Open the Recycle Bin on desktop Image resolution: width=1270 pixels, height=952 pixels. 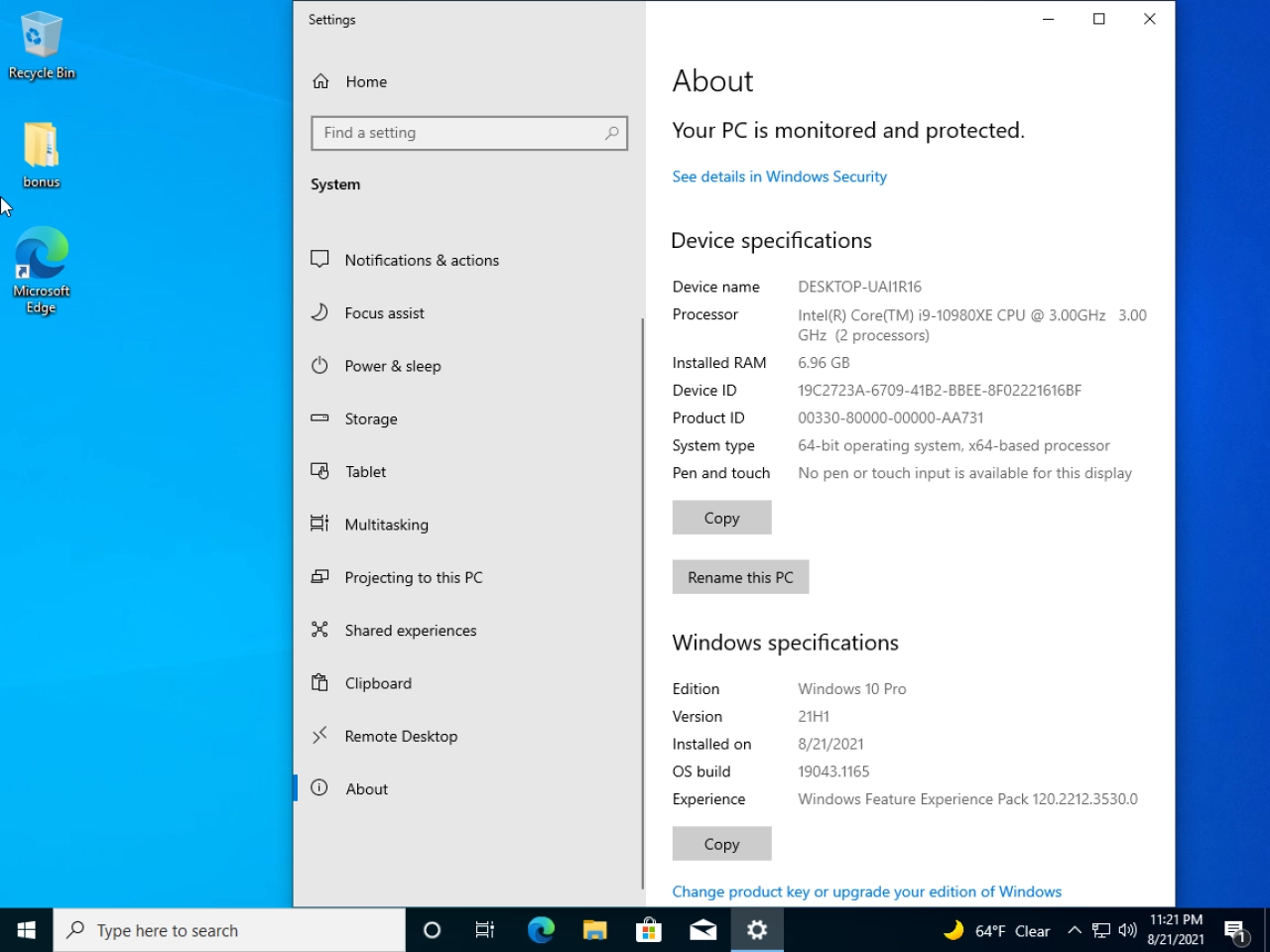pos(41,46)
